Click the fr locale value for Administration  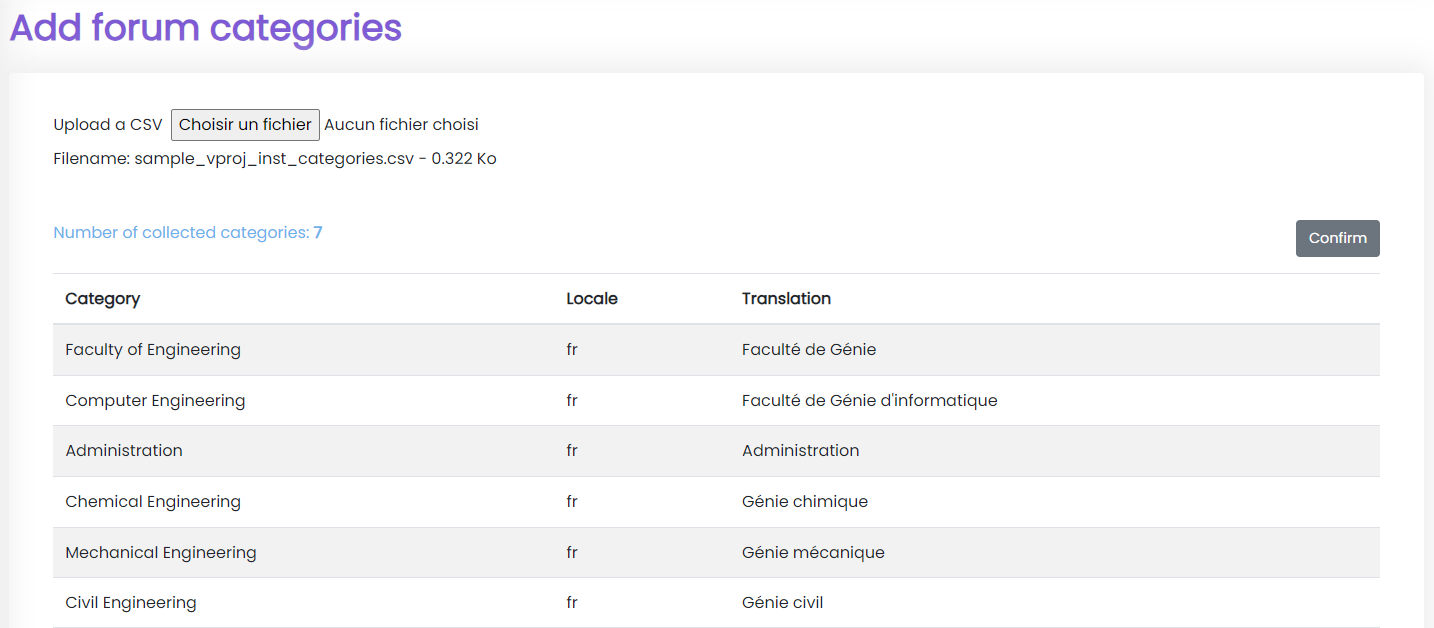(x=571, y=450)
